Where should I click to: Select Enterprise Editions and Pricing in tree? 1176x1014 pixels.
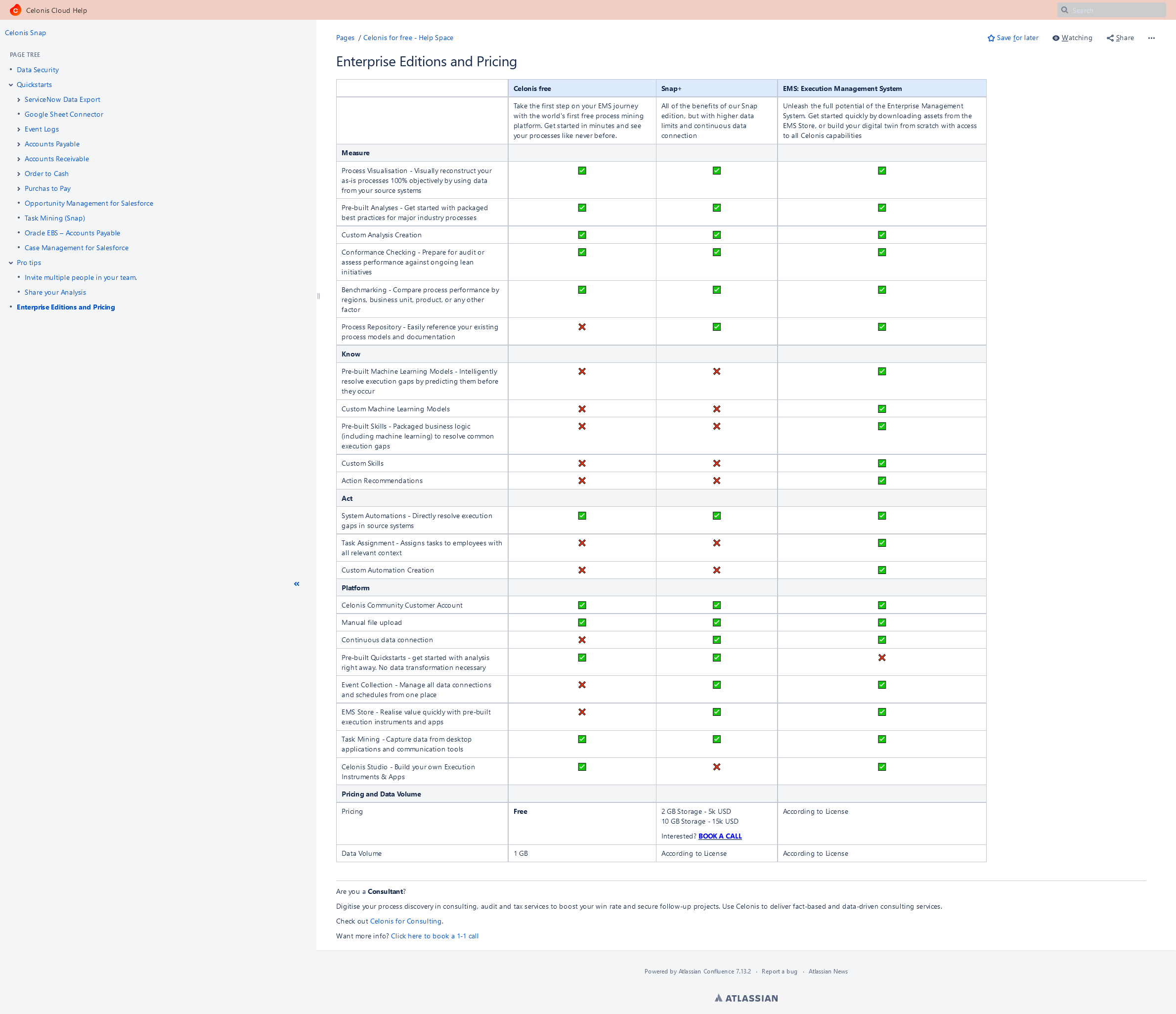pyautogui.click(x=65, y=307)
